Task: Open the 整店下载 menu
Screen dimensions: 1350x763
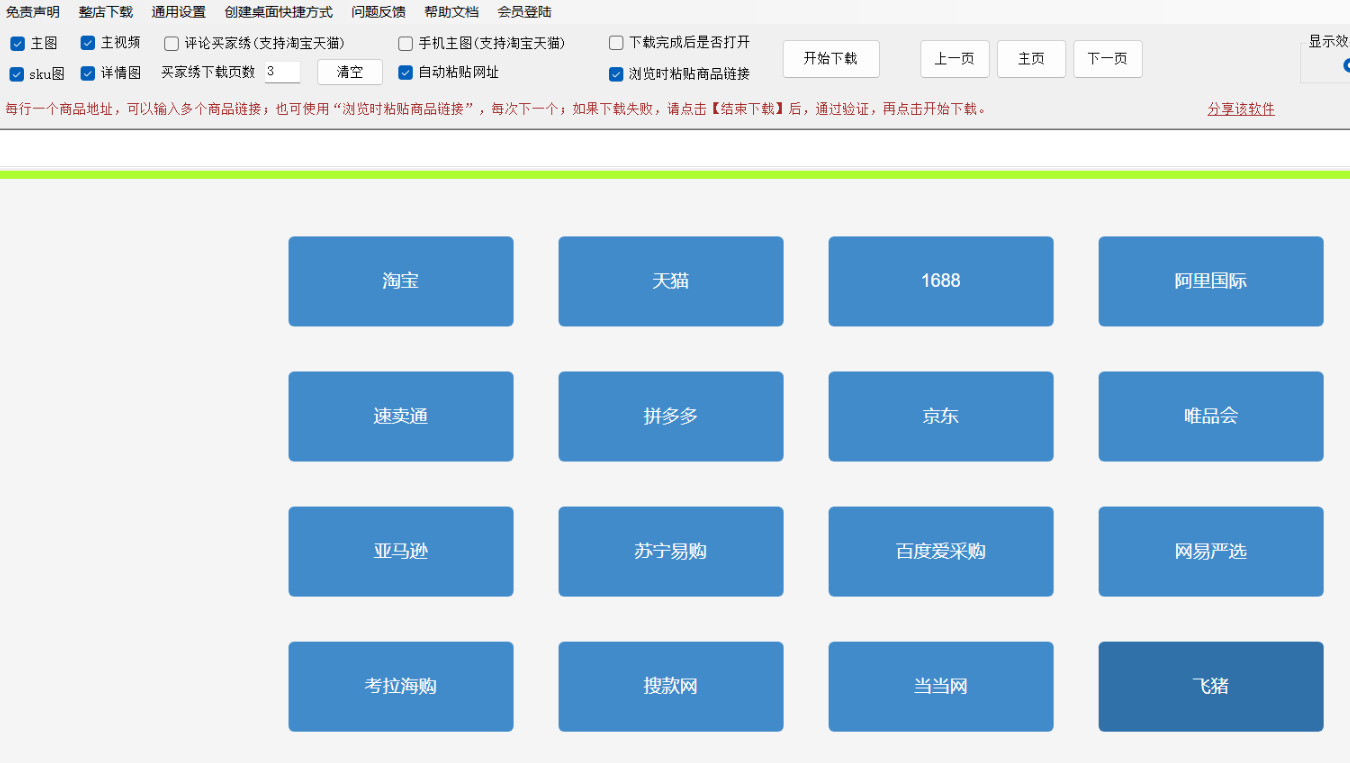Action: click(x=106, y=12)
